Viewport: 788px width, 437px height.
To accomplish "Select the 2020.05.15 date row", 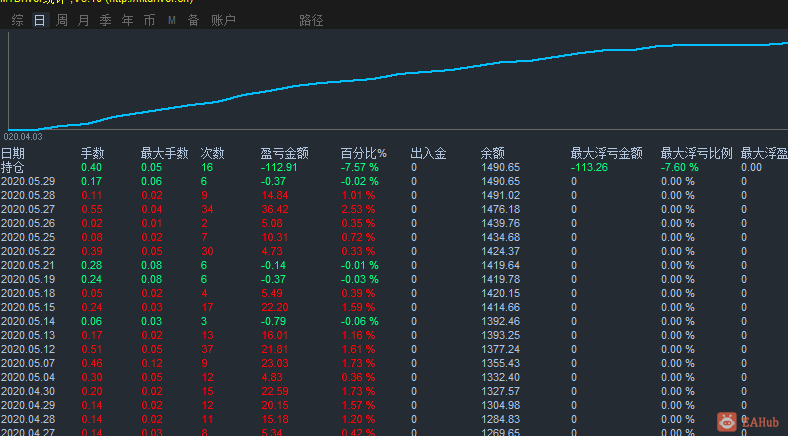I will [x=394, y=307].
